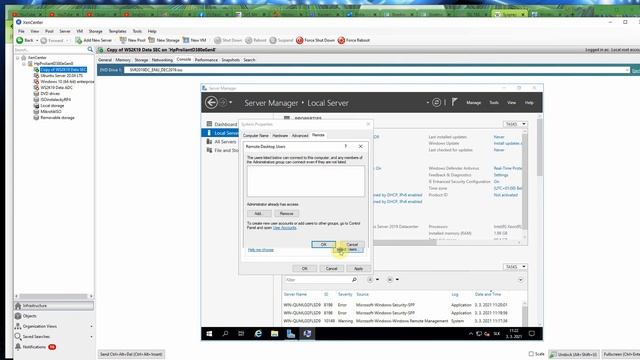
Task: Select DVD drives storage item
Action: click(50, 93)
